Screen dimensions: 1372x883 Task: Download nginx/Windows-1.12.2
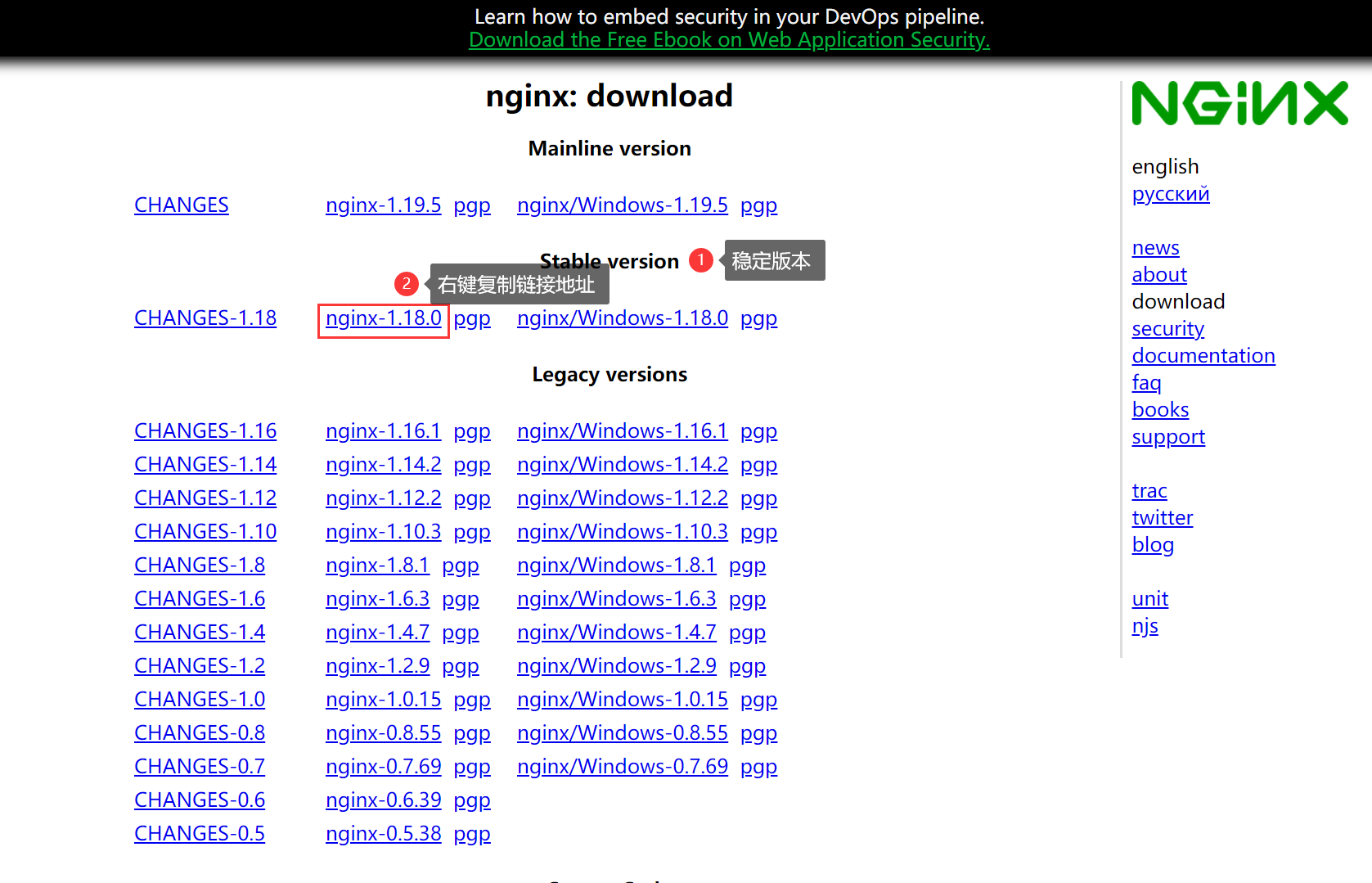click(623, 498)
